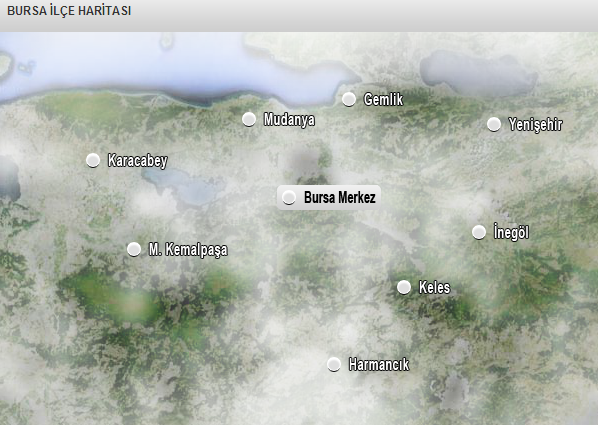This screenshot has width=598, height=425.
Task: Click the Yenişehir district name
Action: [x=535, y=124]
